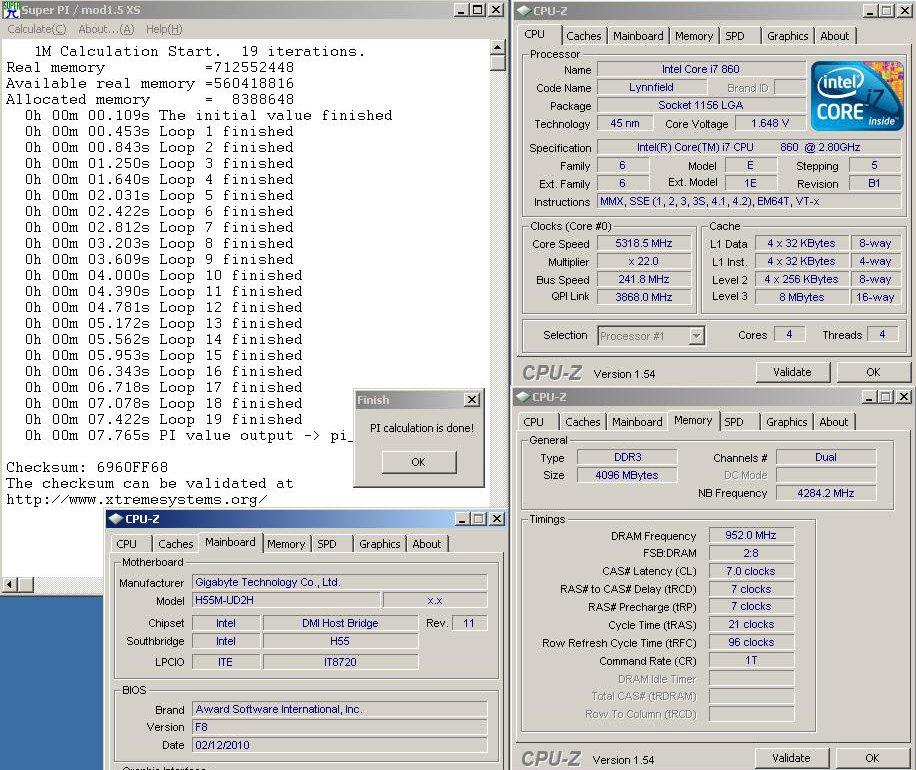Click the memory Type DDR3 field

(x=627, y=457)
